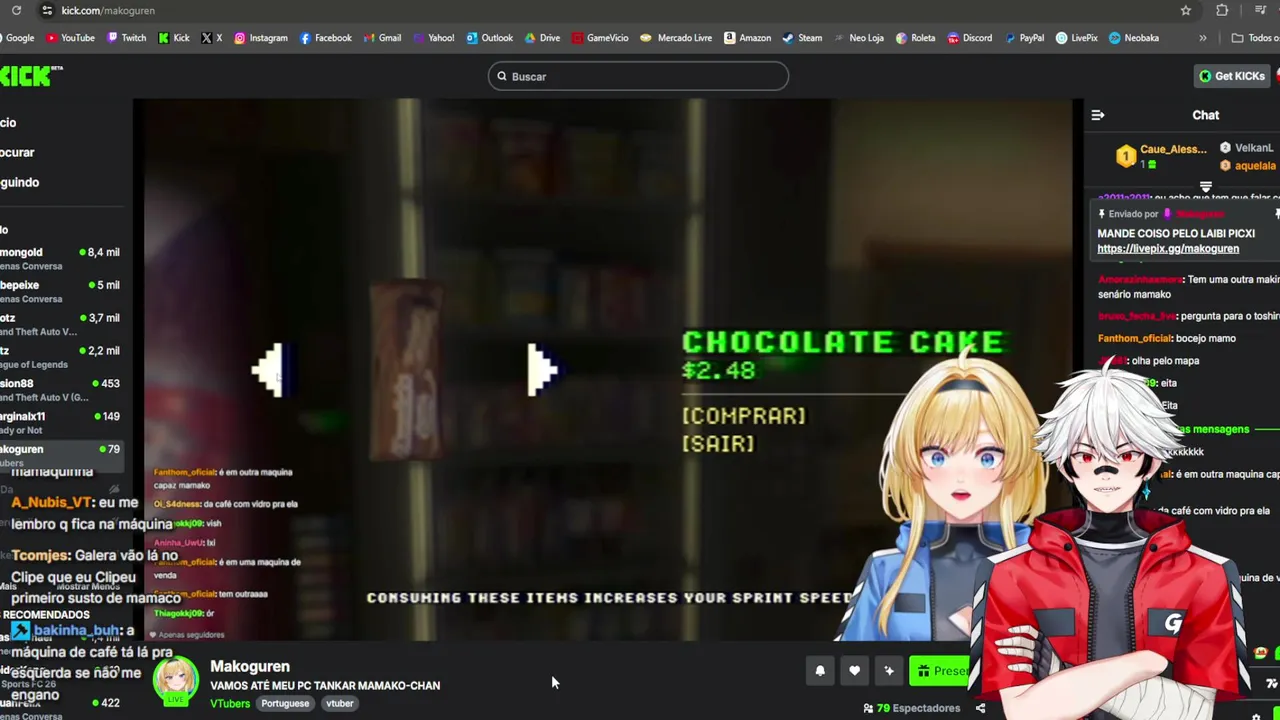Open Makoguren's profile avatar
This screenshot has height=720, width=1280.
[175, 682]
